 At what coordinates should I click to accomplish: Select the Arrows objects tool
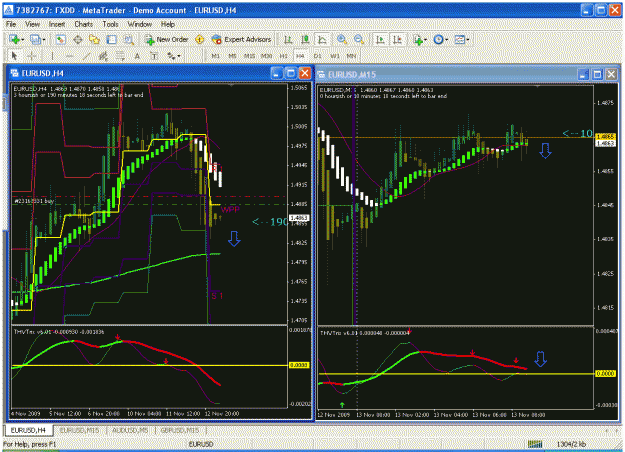click(171, 56)
